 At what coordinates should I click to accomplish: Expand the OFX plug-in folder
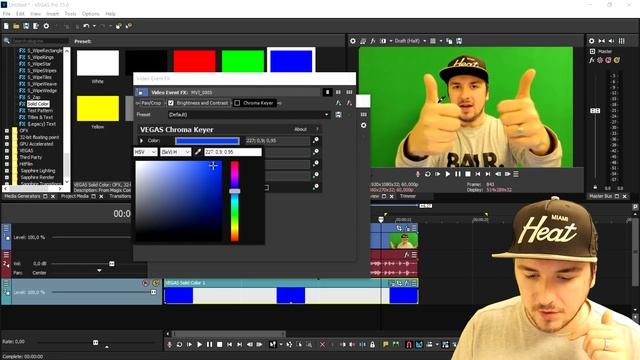(7, 131)
